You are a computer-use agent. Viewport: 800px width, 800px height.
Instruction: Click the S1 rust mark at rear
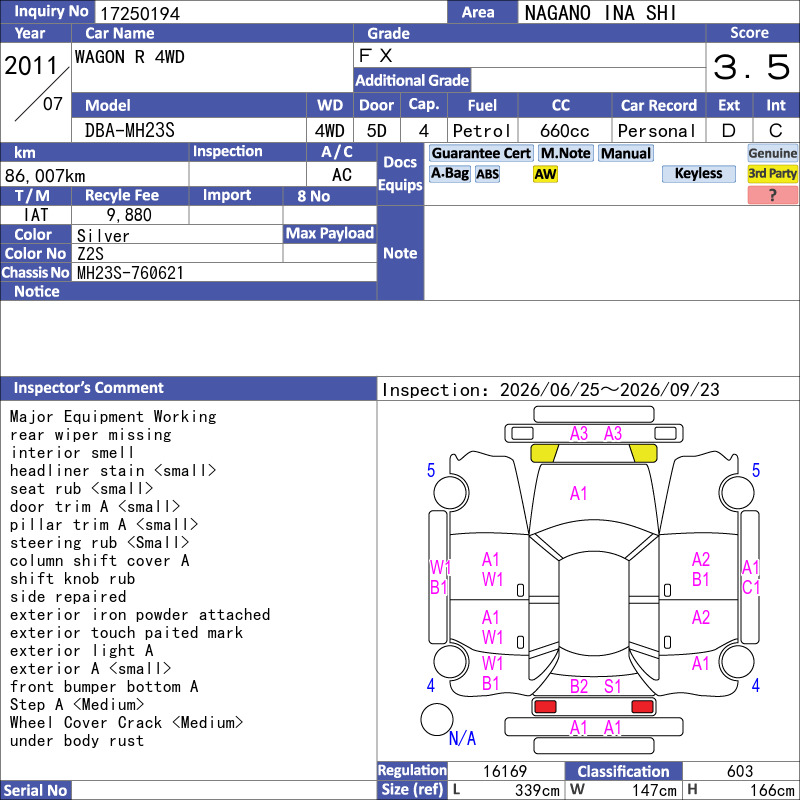[x=612, y=686]
